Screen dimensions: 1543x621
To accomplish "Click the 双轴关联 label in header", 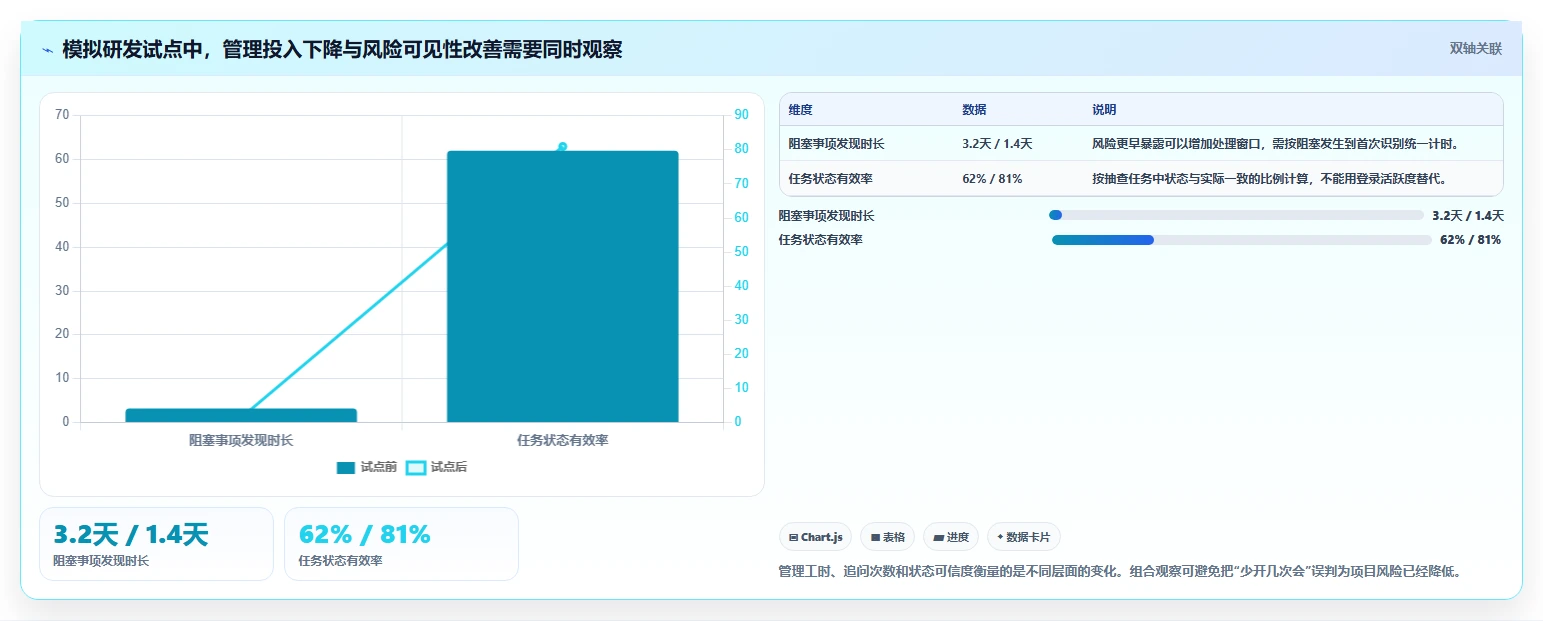I will (x=1475, y=49).
